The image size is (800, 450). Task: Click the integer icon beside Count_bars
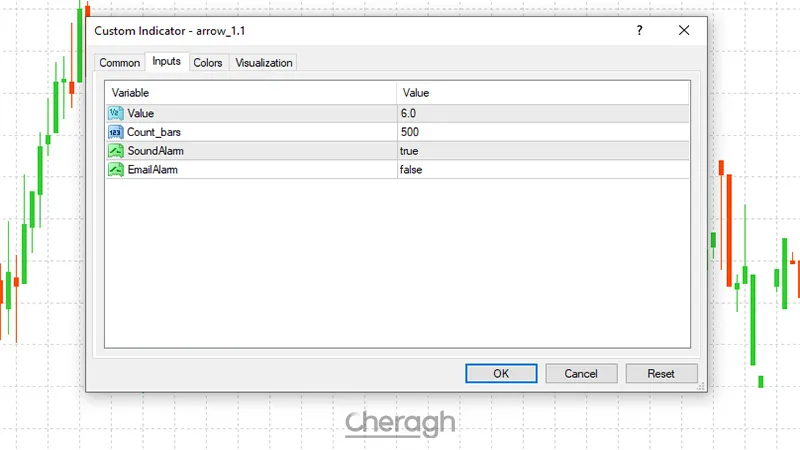(116, 132)
